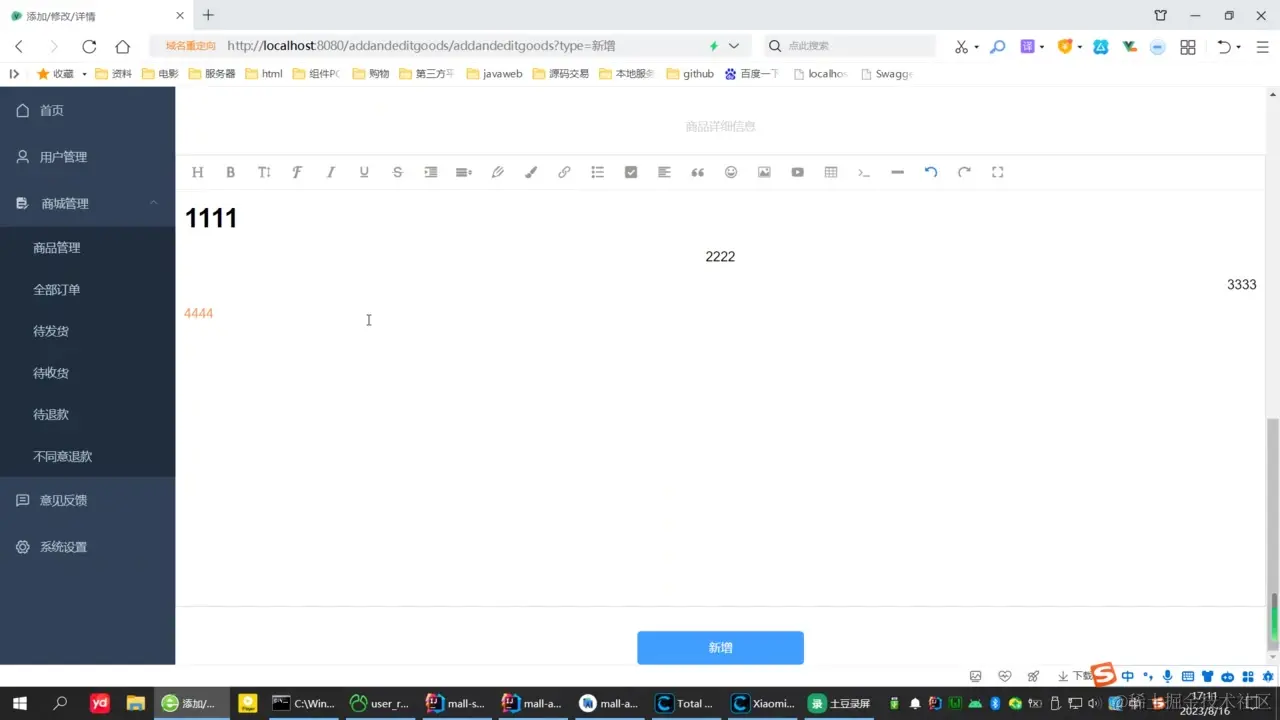
Task: Reload the page with the refresh button
Action: coord(89,46)
